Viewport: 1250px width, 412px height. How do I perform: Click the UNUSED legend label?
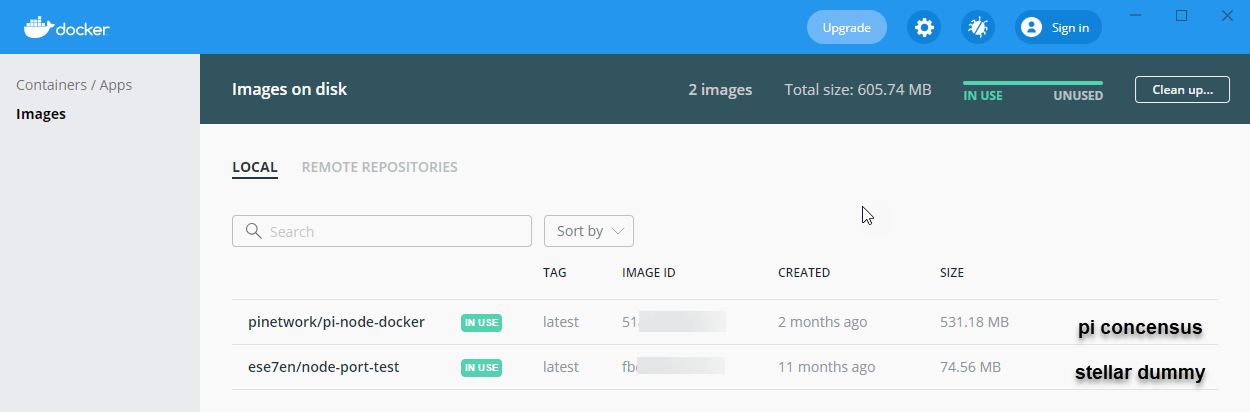click(x=1078, y=96)
